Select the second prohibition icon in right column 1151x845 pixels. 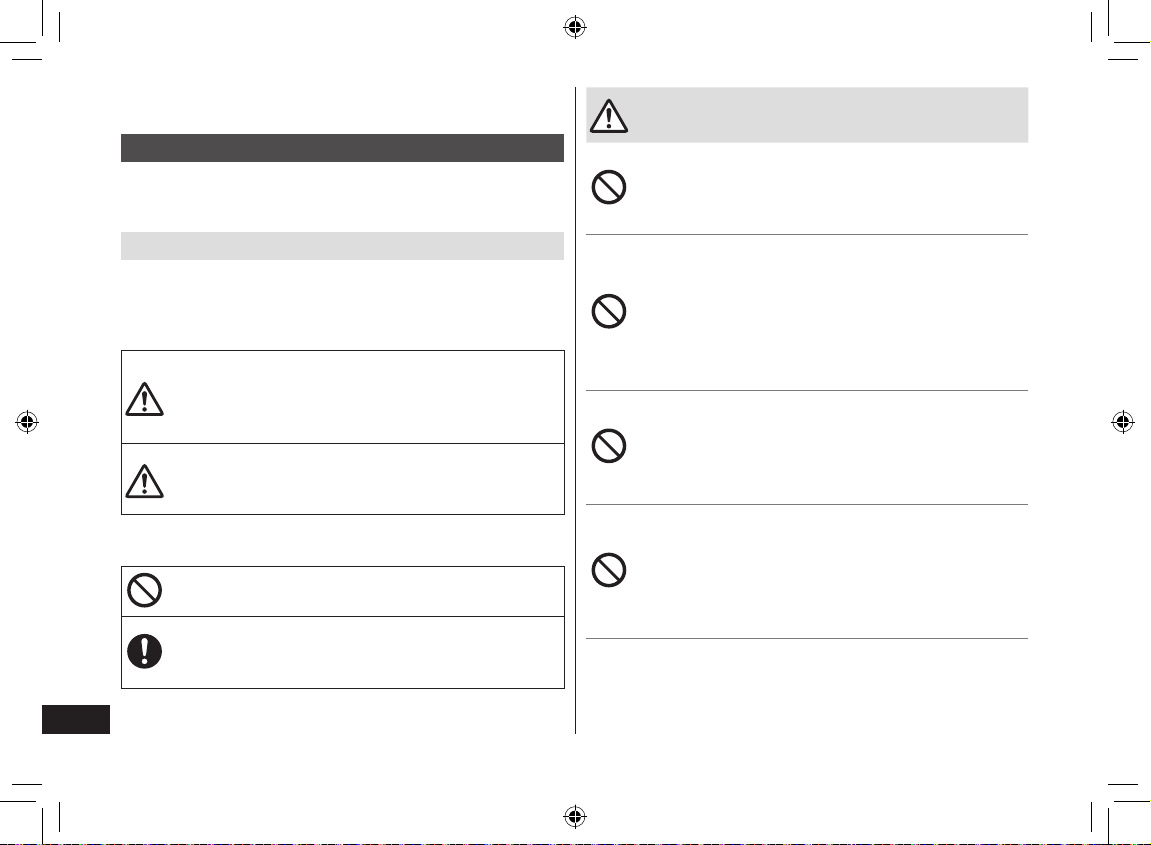[x=609, y=311]
